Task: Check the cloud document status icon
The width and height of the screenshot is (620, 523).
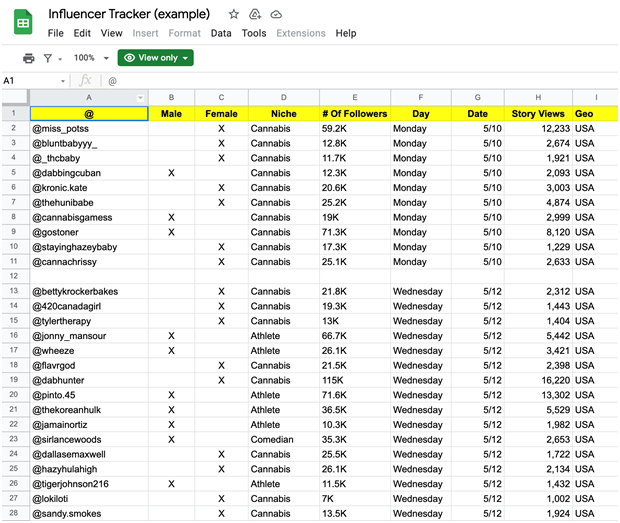Action: coord(276,14)
